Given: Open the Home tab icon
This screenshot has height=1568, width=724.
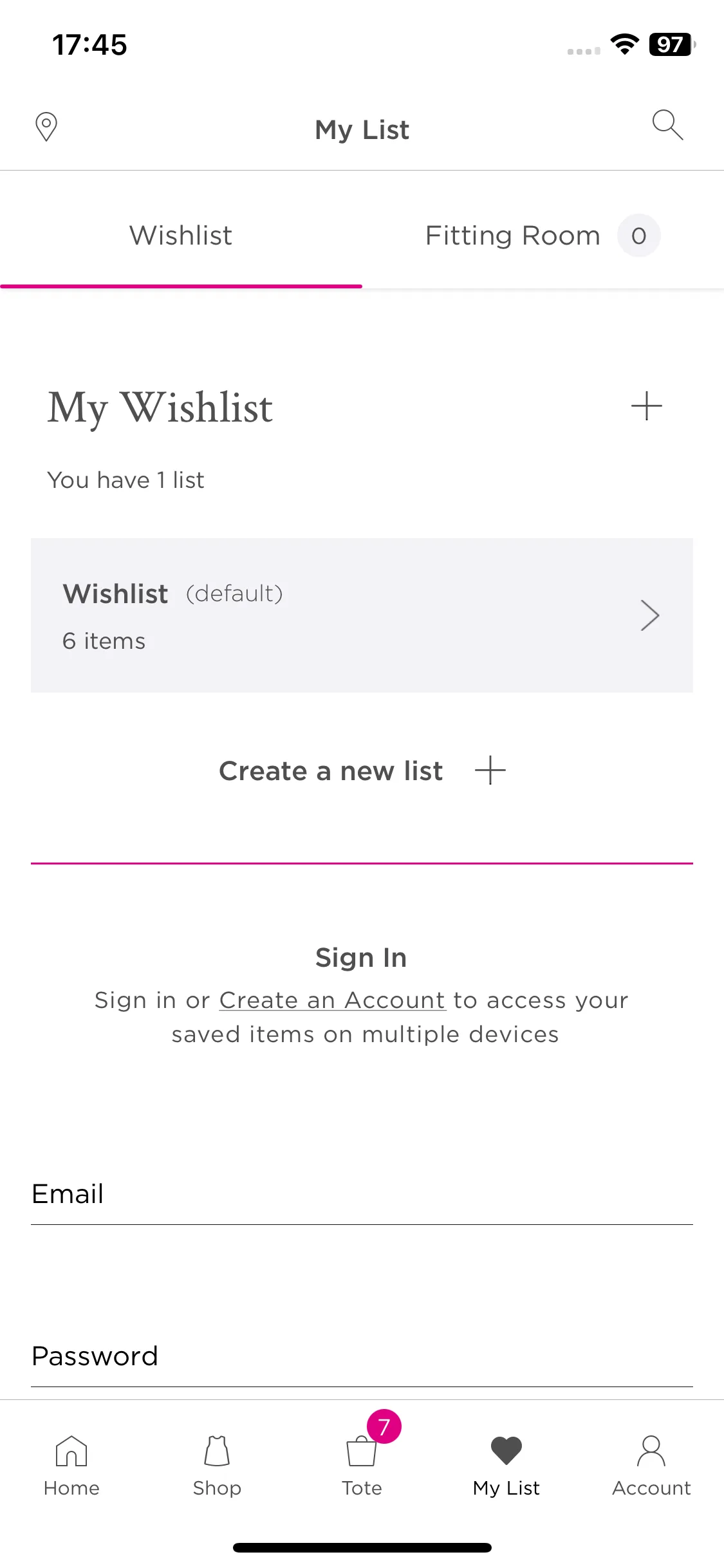Looking at the screenshot, I should [71, 1451].
